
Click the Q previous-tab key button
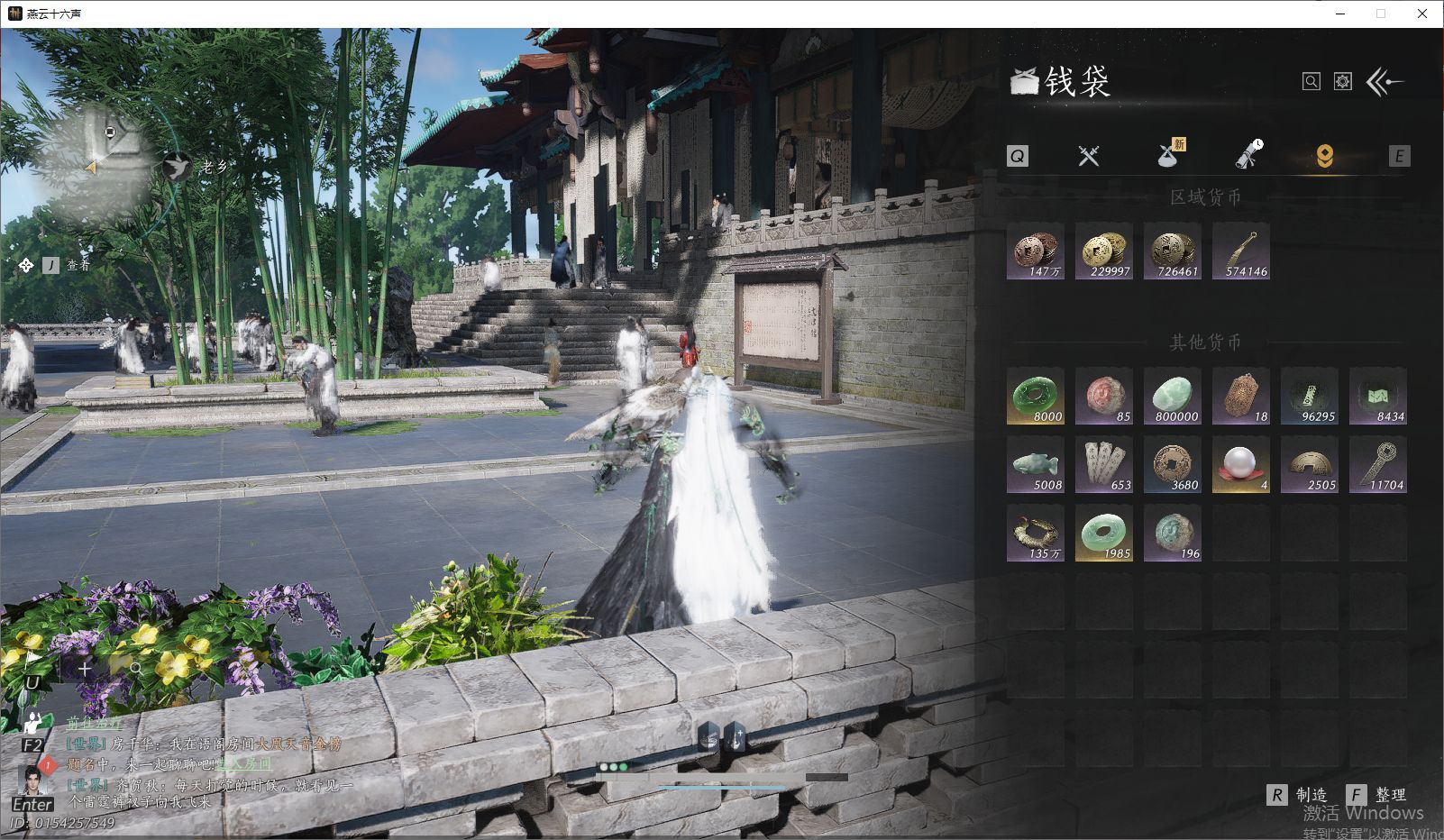coord(1017,156)
